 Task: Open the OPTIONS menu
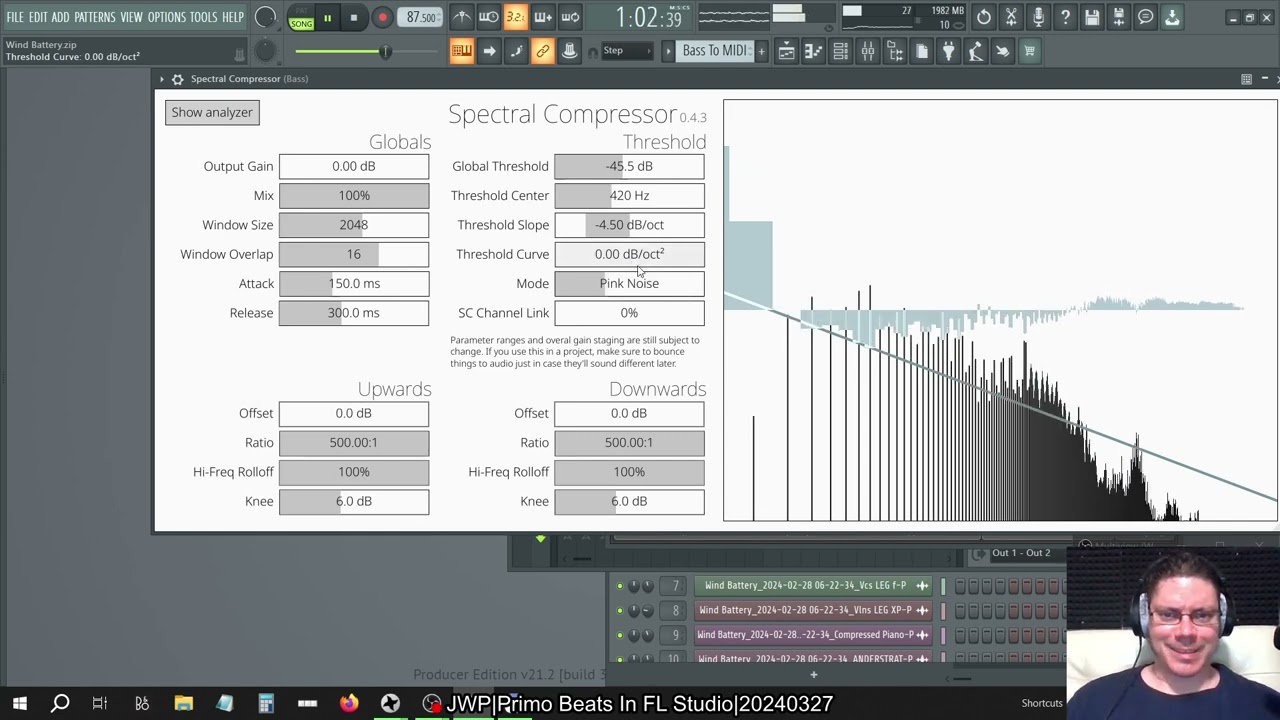167,18
